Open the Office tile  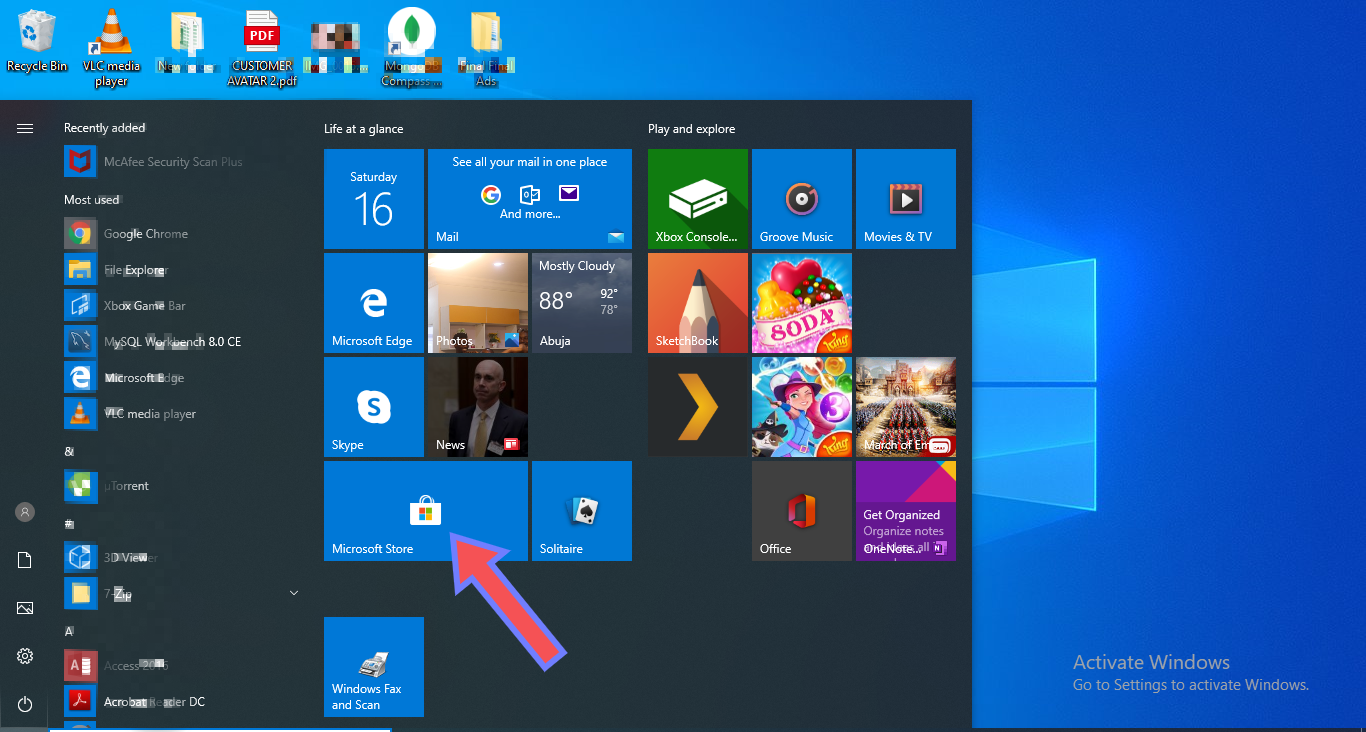click(x=802, y=511)
